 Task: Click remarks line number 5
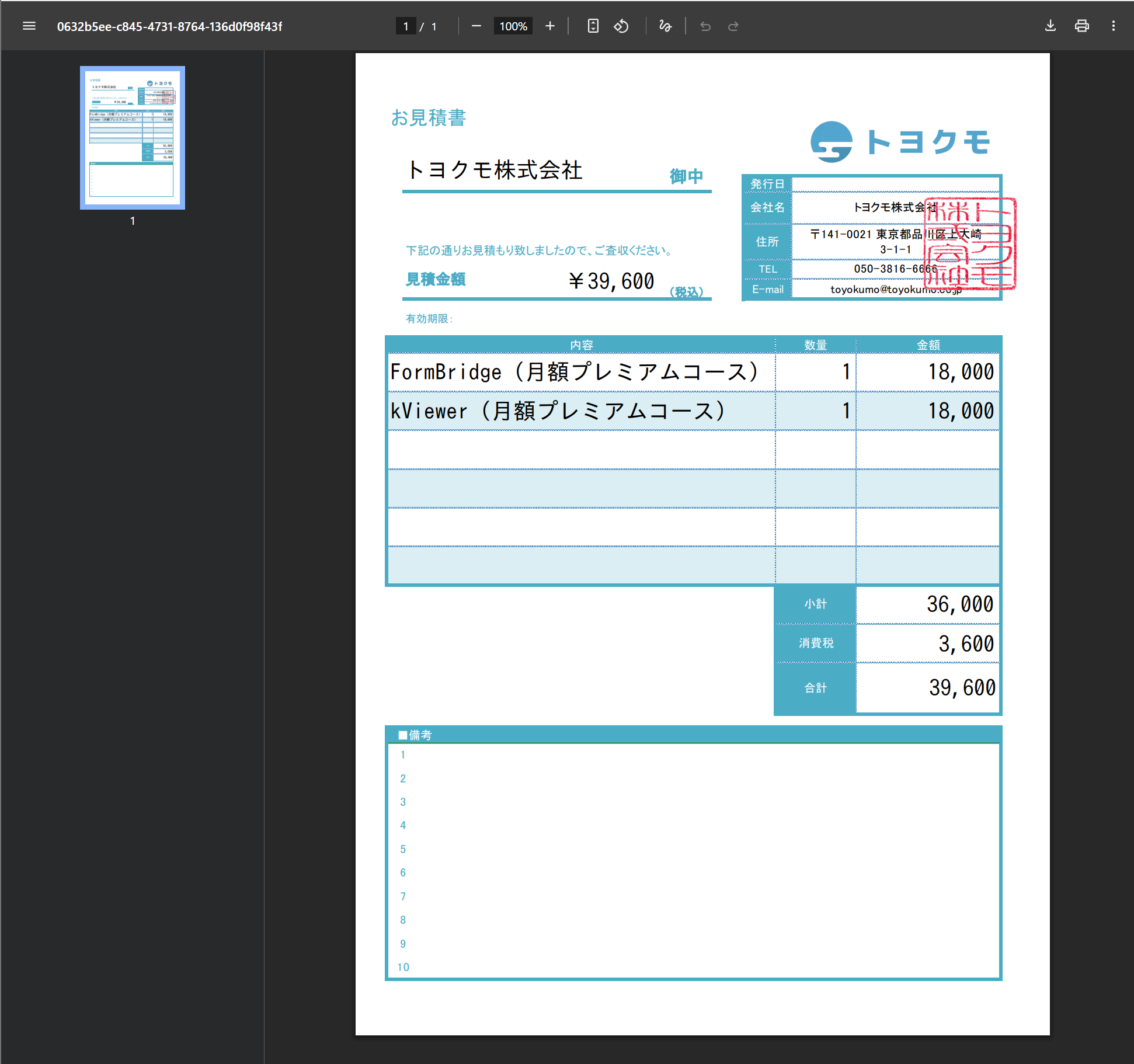tap(403, 849)
